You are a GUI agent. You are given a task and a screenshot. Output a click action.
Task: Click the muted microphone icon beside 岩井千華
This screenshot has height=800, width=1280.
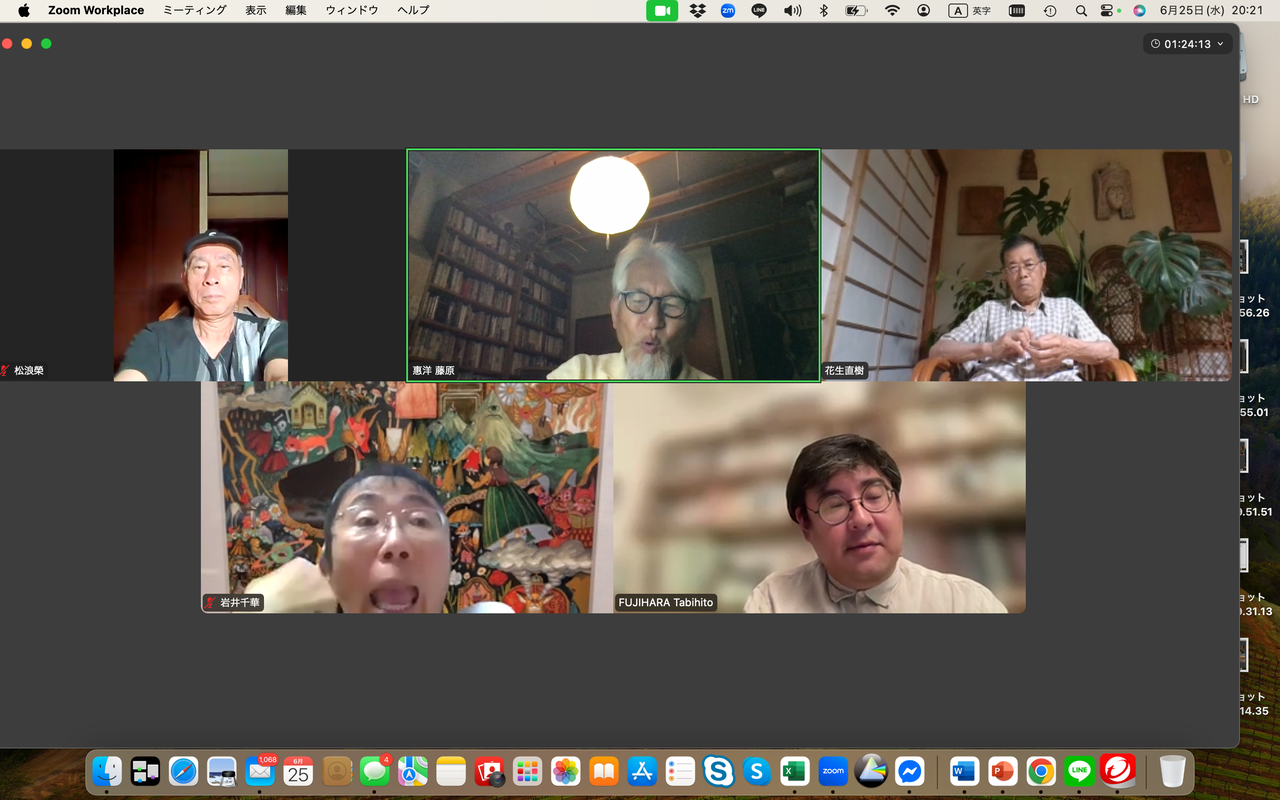pos(211,603)
